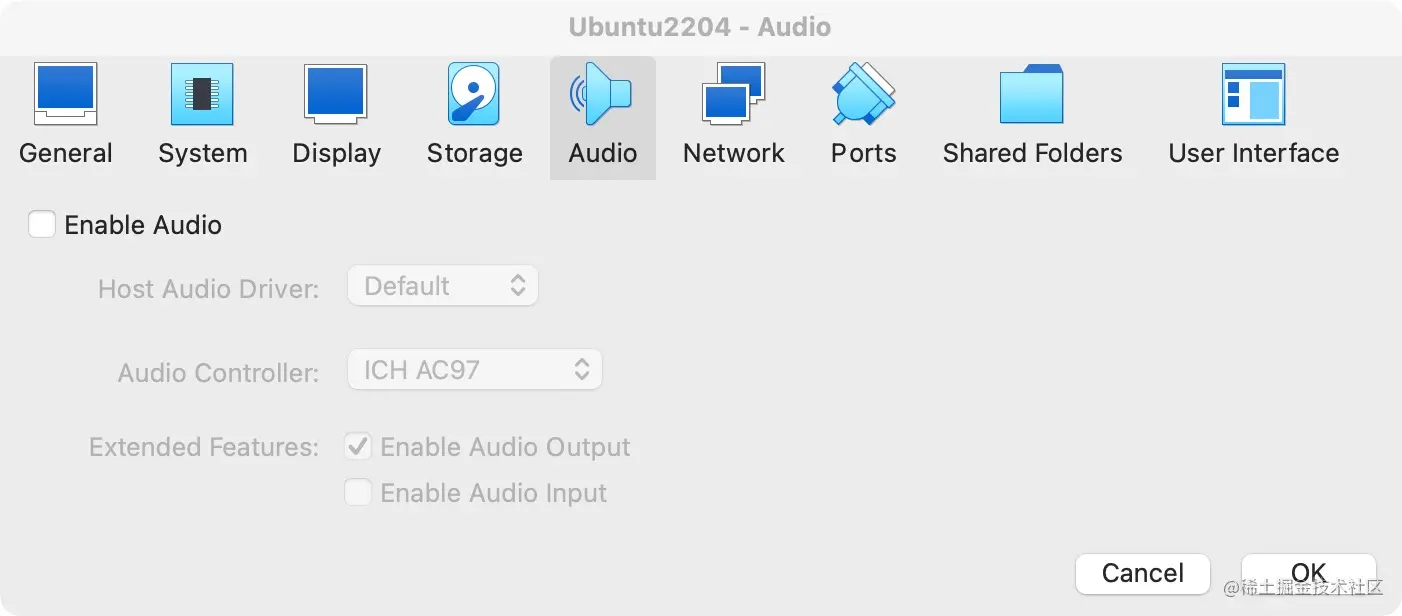Open the General settings monitor icon
The width and height of the screenshot is (1402, 616).
pos(66,94)
